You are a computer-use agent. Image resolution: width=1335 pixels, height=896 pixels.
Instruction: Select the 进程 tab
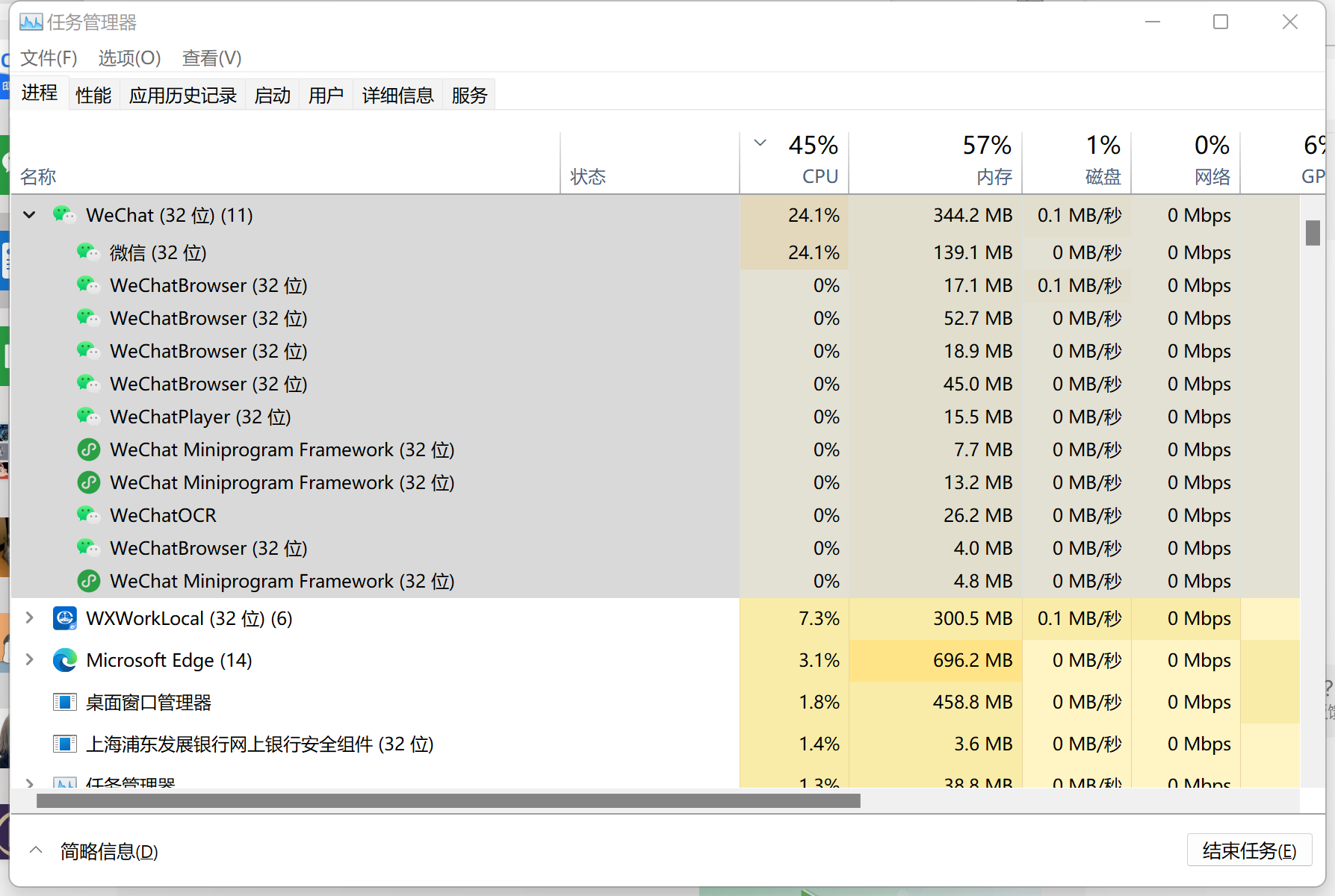click(40, 93)
